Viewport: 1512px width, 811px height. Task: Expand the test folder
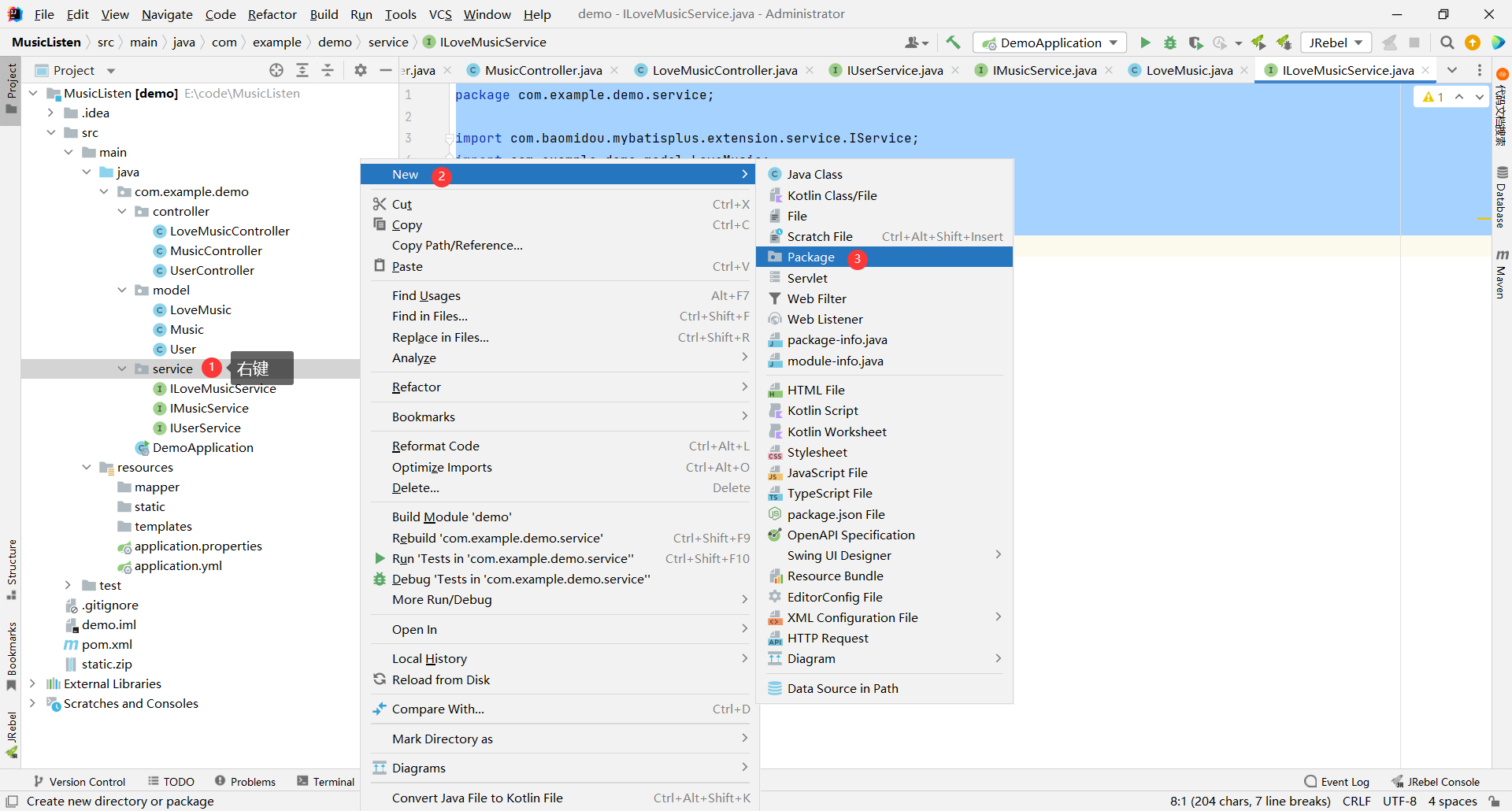click(x=69, y=585)
